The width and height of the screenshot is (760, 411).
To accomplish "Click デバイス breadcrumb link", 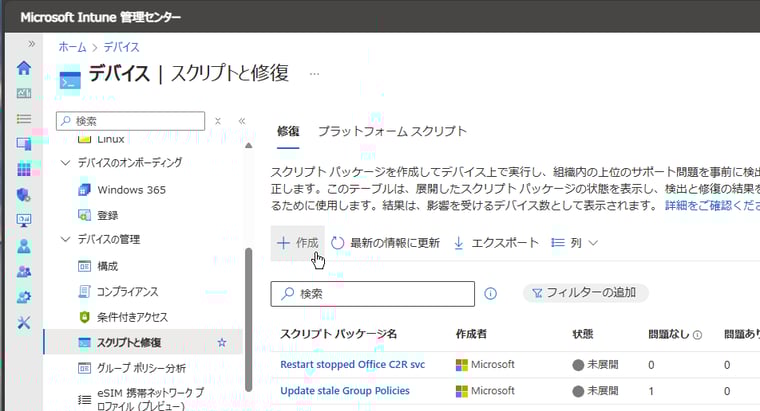I will pyautogui.click(x=121, y=47).
